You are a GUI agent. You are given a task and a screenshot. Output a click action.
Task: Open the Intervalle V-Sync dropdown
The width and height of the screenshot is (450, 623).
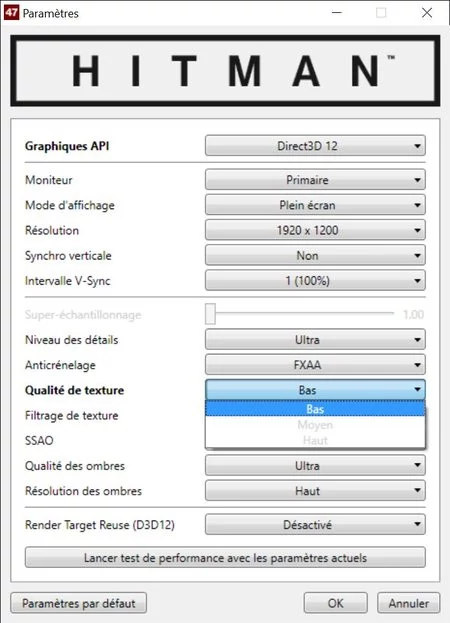(x=315, y=281)
